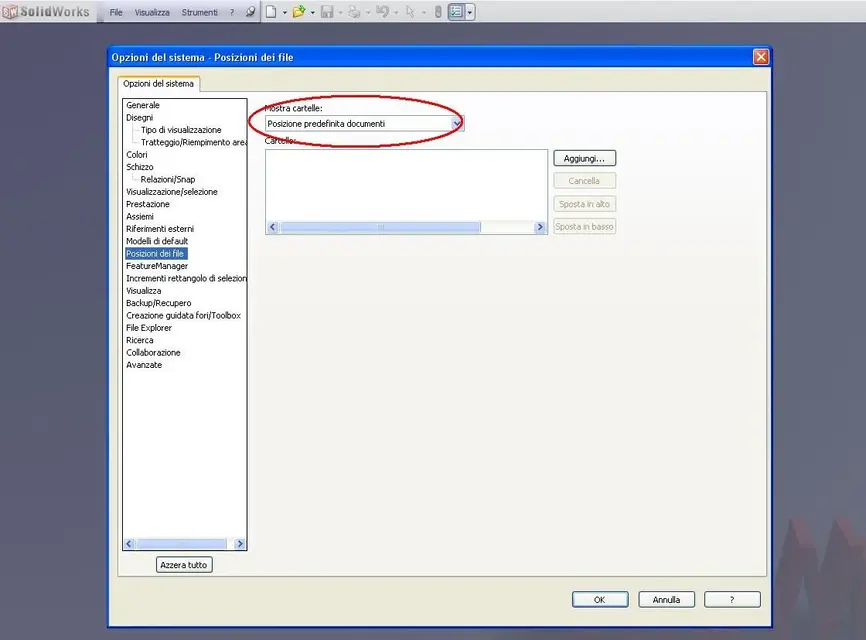Click the Sposta in basso button
866x640 pixels.
(x=584, y=226)
